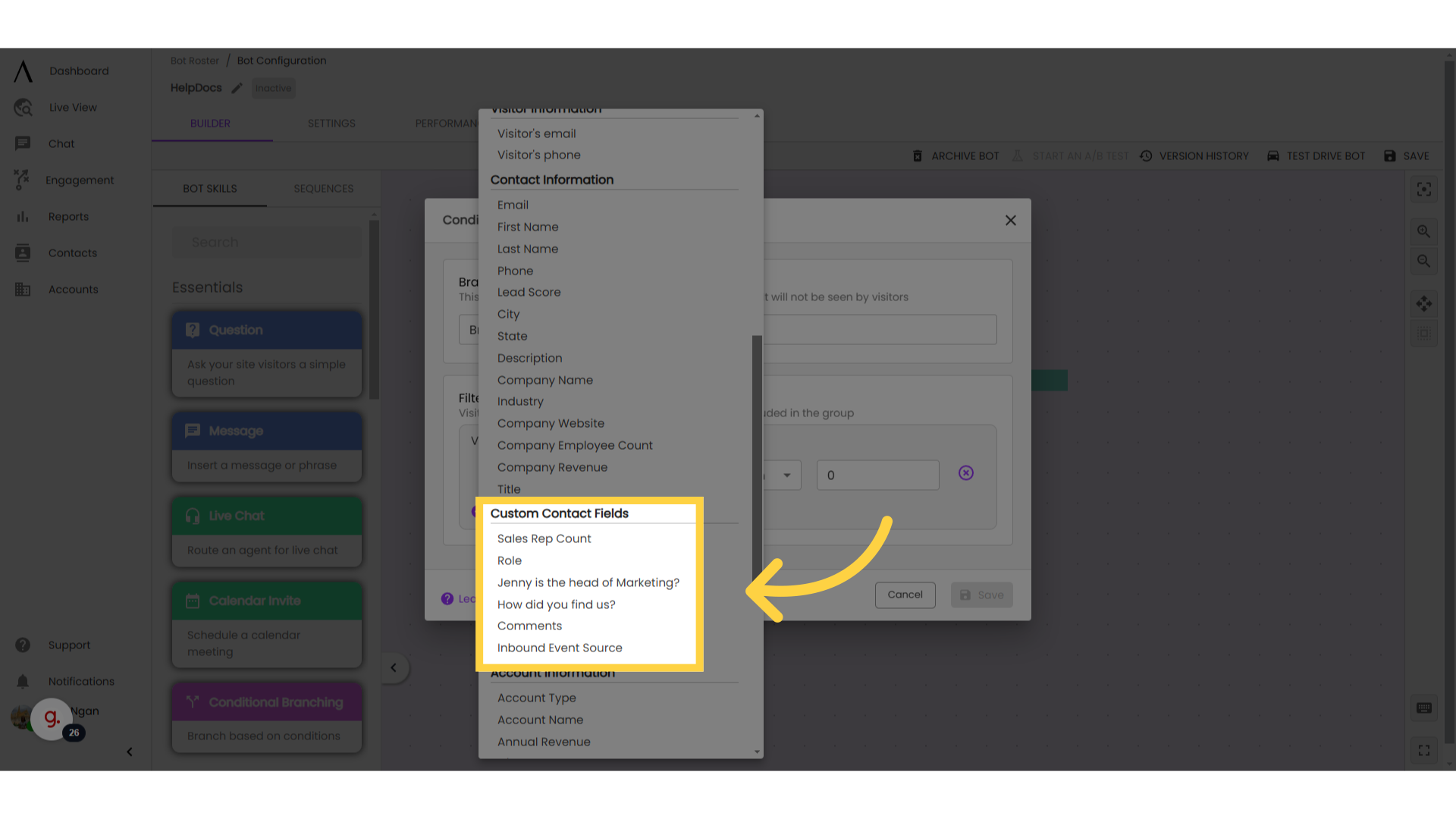
Task: Open Live View panel
Action: point(76,107)
